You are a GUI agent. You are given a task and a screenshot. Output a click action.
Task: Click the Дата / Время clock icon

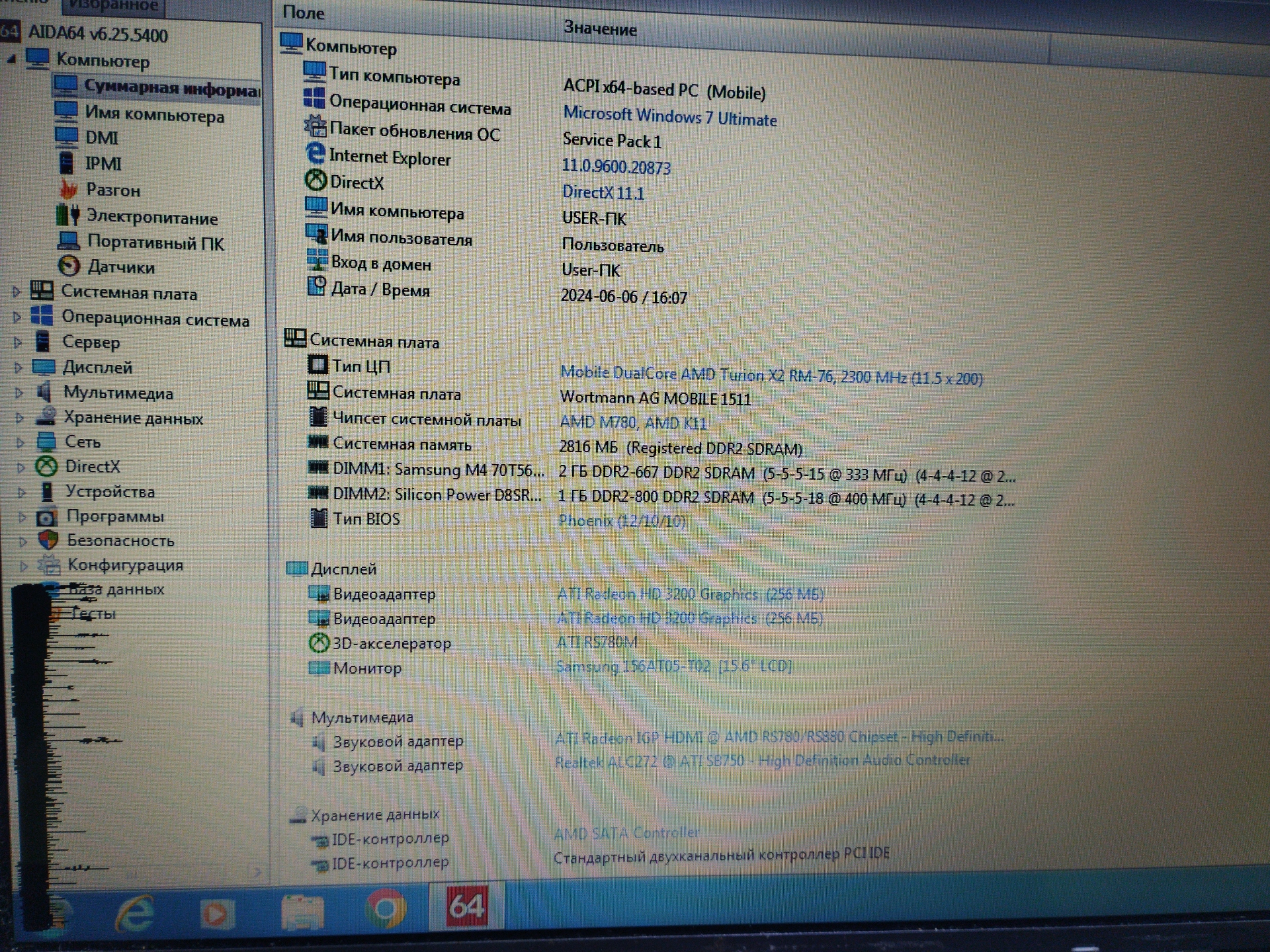point(317,286)
